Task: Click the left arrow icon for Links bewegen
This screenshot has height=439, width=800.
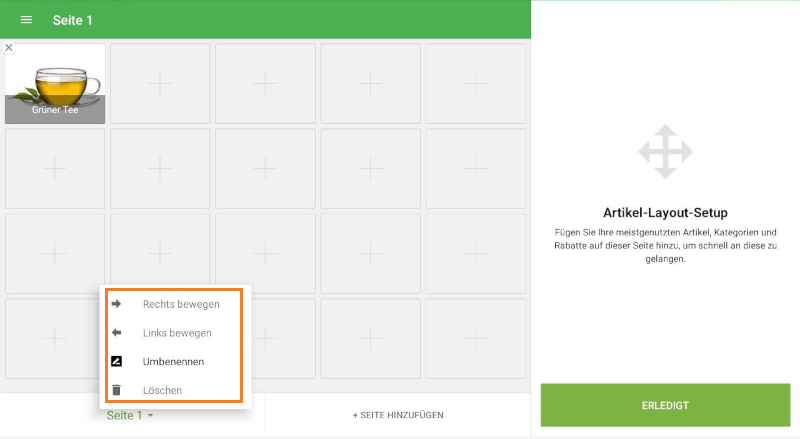Action: click(x=116, y=332)
